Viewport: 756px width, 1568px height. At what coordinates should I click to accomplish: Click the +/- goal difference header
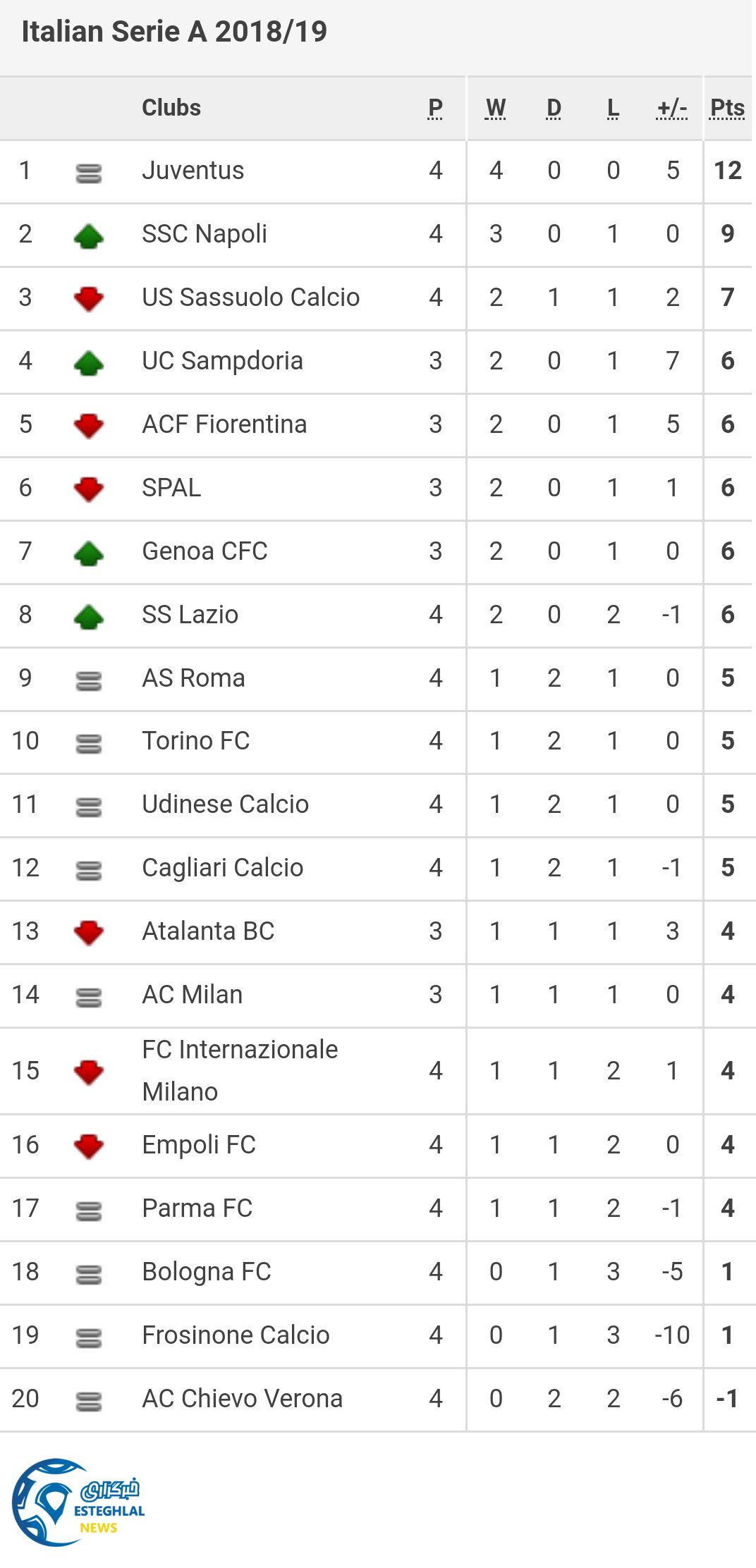[671, 108]
